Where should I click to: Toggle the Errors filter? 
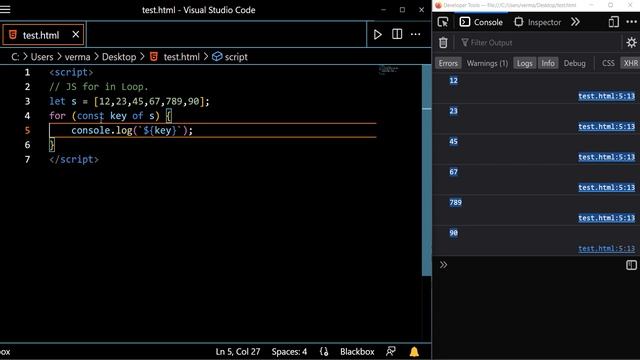[448, 63]
